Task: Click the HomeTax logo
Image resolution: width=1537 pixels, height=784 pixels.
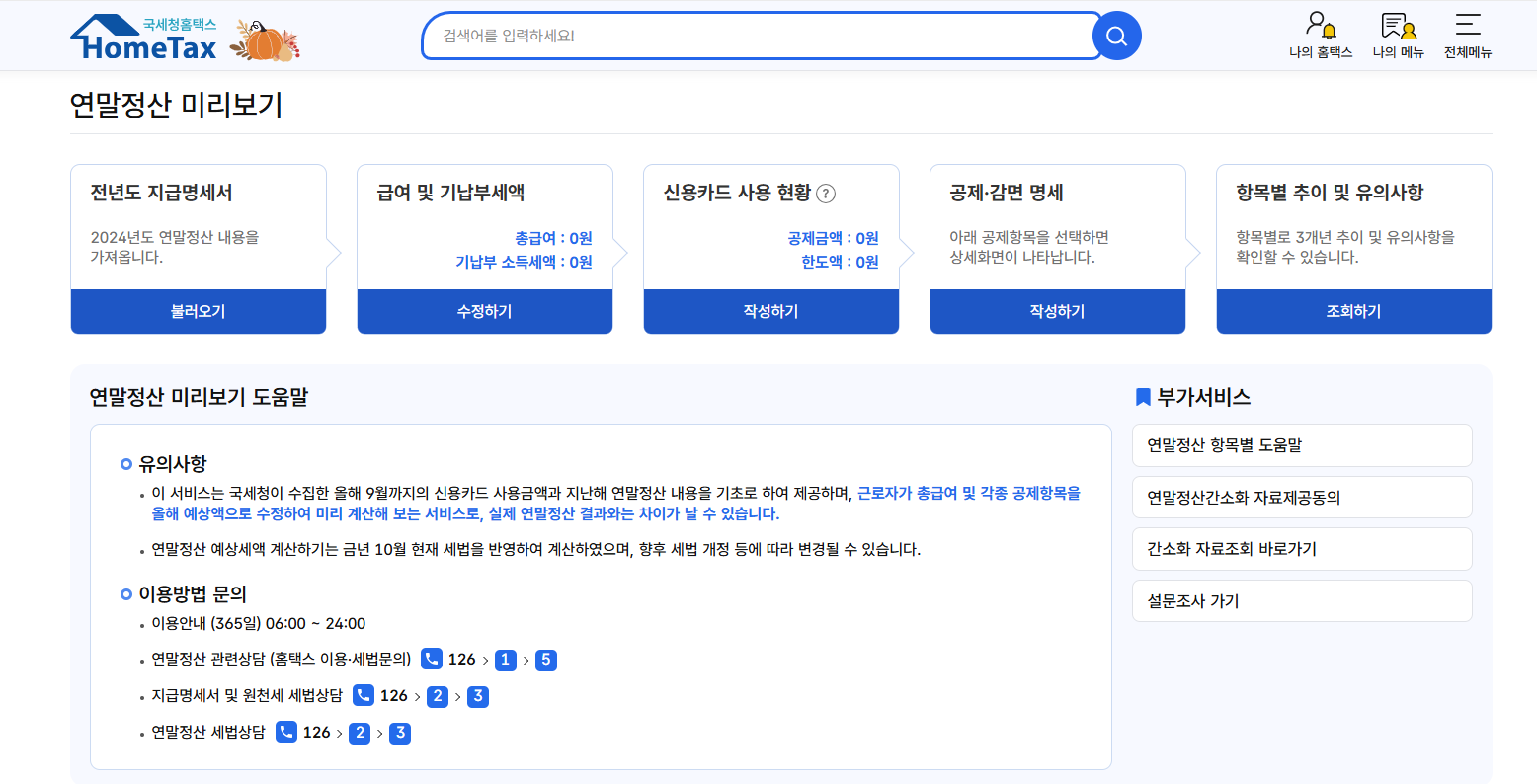Action: click(144, 35)
